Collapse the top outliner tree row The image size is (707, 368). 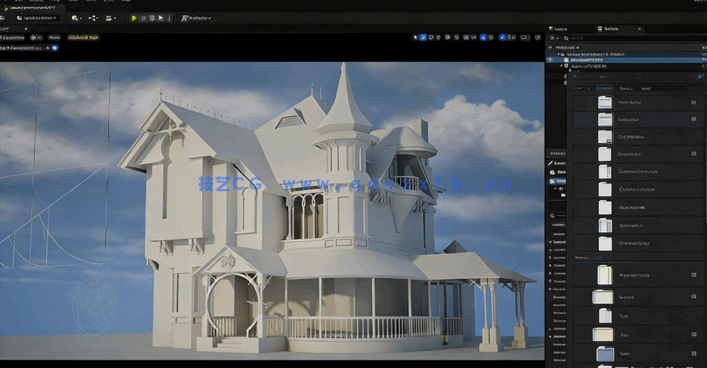[x=559, y=54]
